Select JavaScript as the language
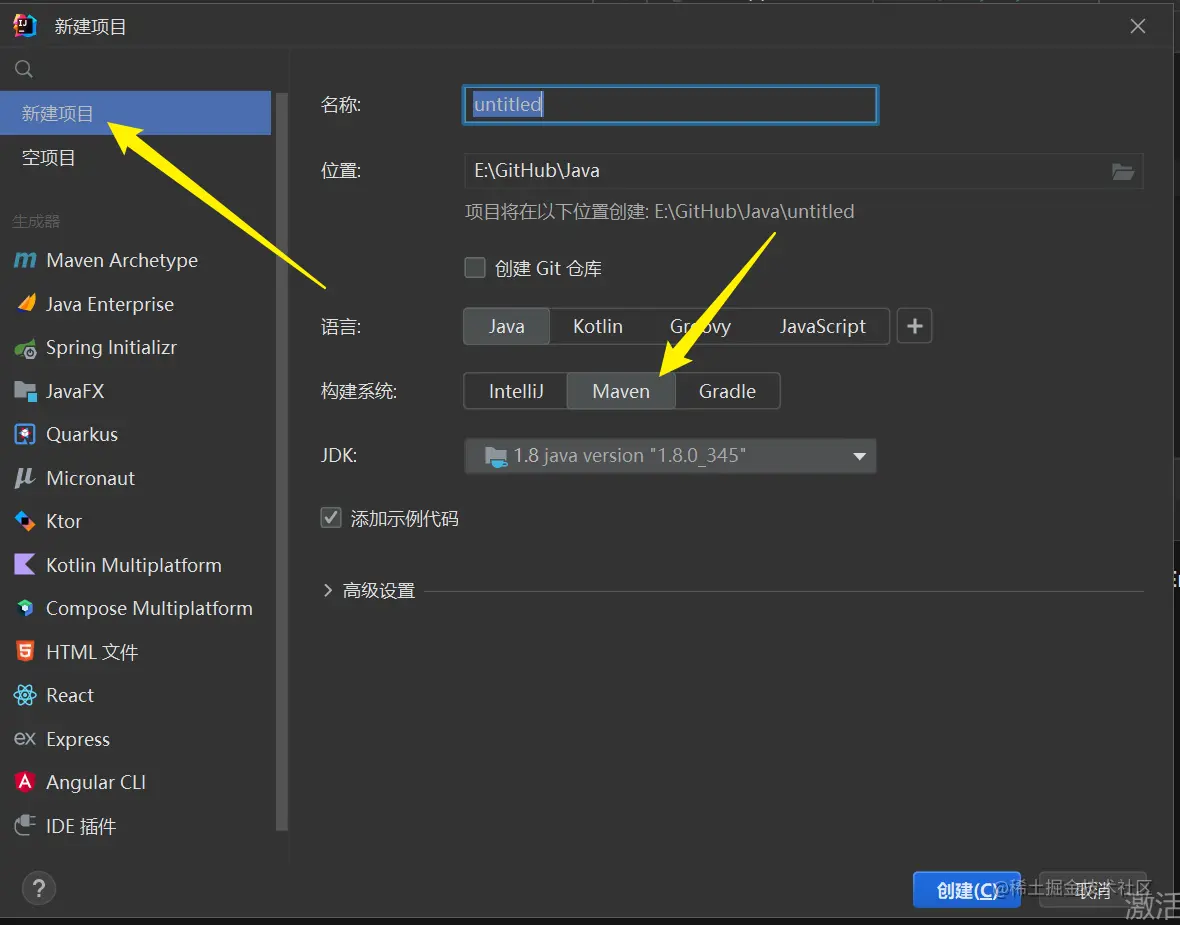 [823, 327]
